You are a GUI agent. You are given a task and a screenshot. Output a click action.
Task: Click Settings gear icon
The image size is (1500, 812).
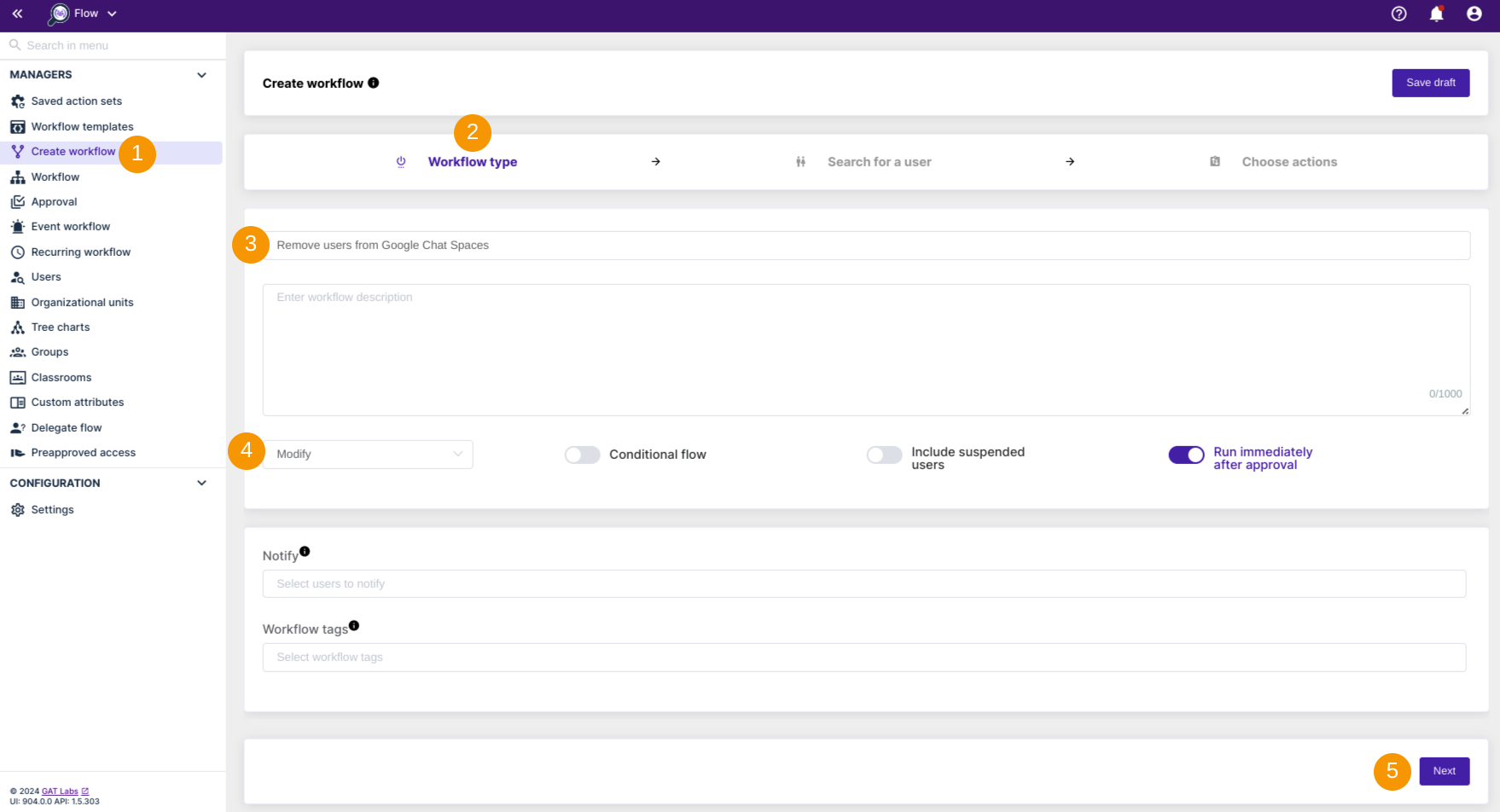coord(18,510)
